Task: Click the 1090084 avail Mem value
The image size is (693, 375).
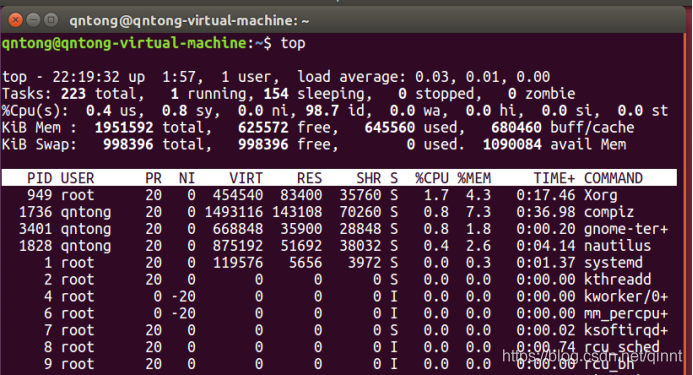Action: coord(512,145)
